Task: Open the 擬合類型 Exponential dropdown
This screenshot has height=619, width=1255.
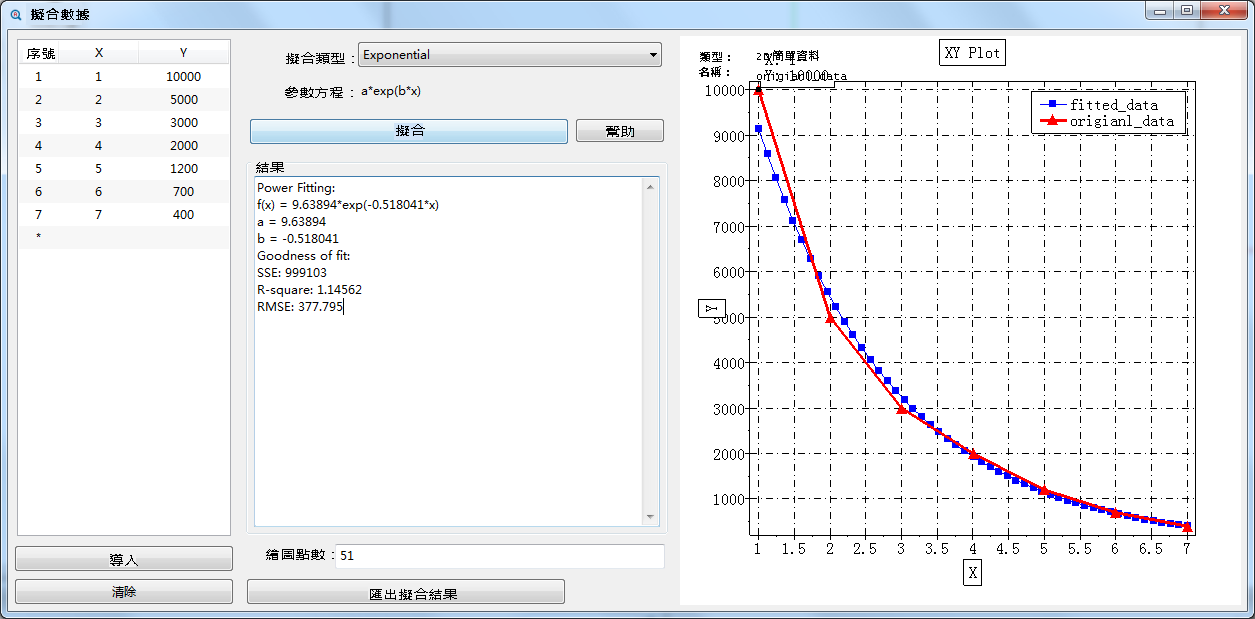Action: pyautogui.click(x=510, y=55)
